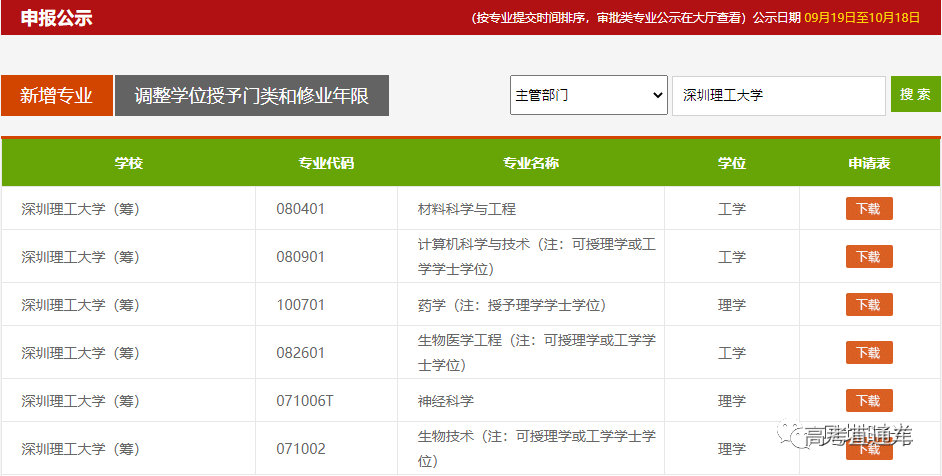Click 下载 for the 神经科学 major
The image size is (942, 476).
tap(868, 401)
